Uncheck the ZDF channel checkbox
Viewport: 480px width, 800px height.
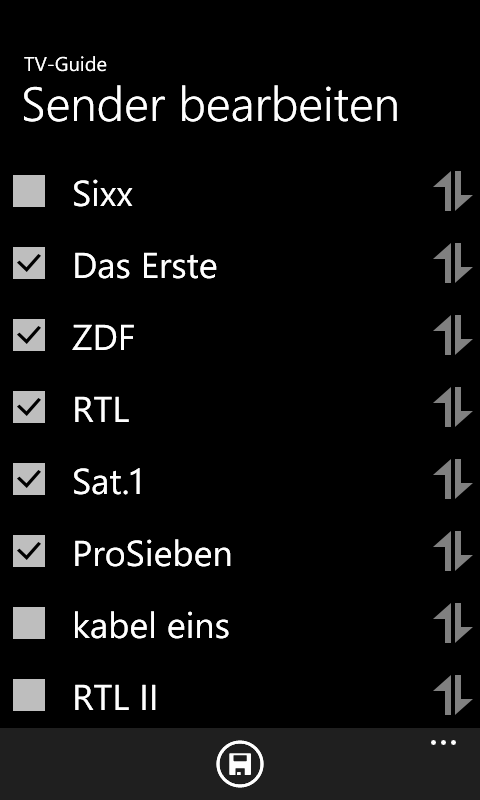29,335
